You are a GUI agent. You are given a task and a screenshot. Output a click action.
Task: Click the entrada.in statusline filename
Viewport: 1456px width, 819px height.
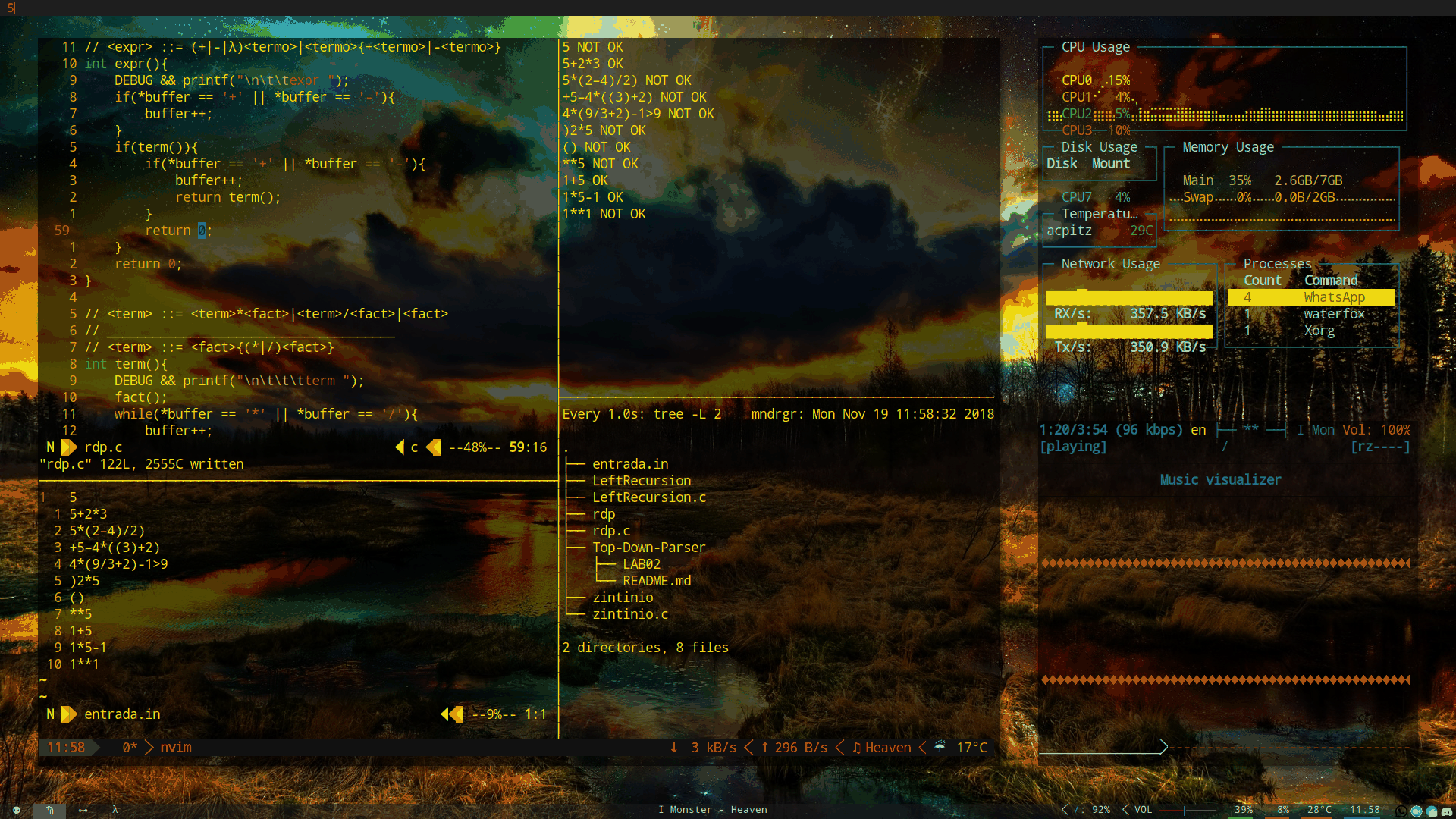[122, 714]
